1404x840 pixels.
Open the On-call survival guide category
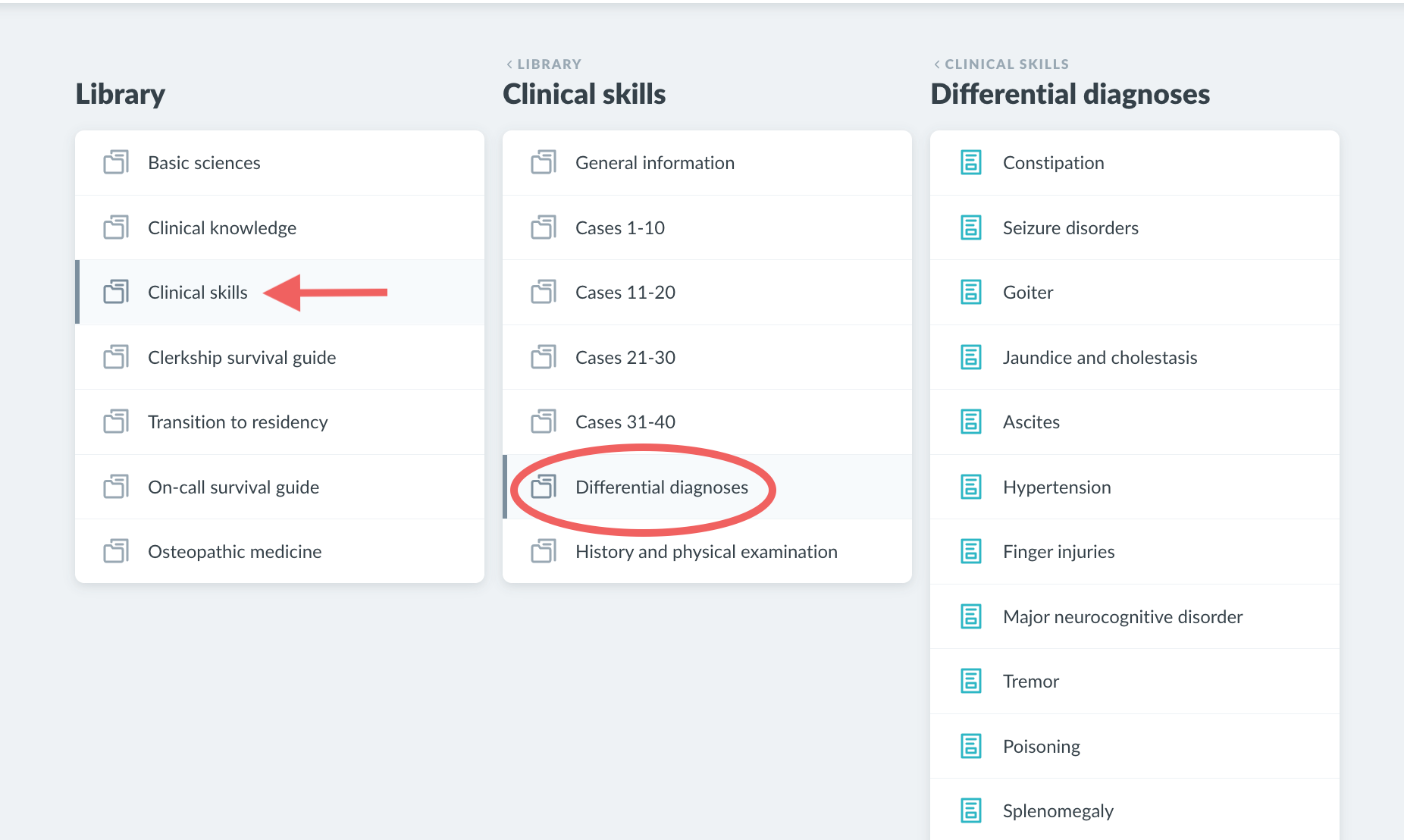click(280, 487)
